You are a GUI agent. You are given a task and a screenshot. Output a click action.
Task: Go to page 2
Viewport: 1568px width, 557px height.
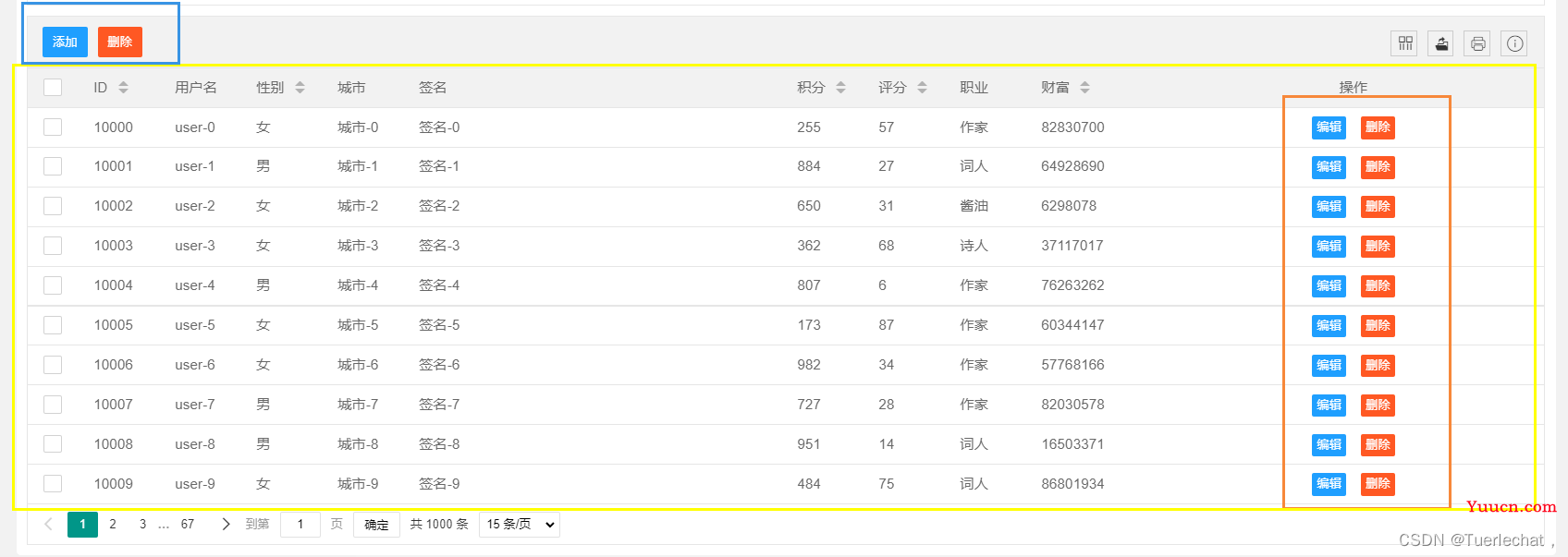coord(113,525)
